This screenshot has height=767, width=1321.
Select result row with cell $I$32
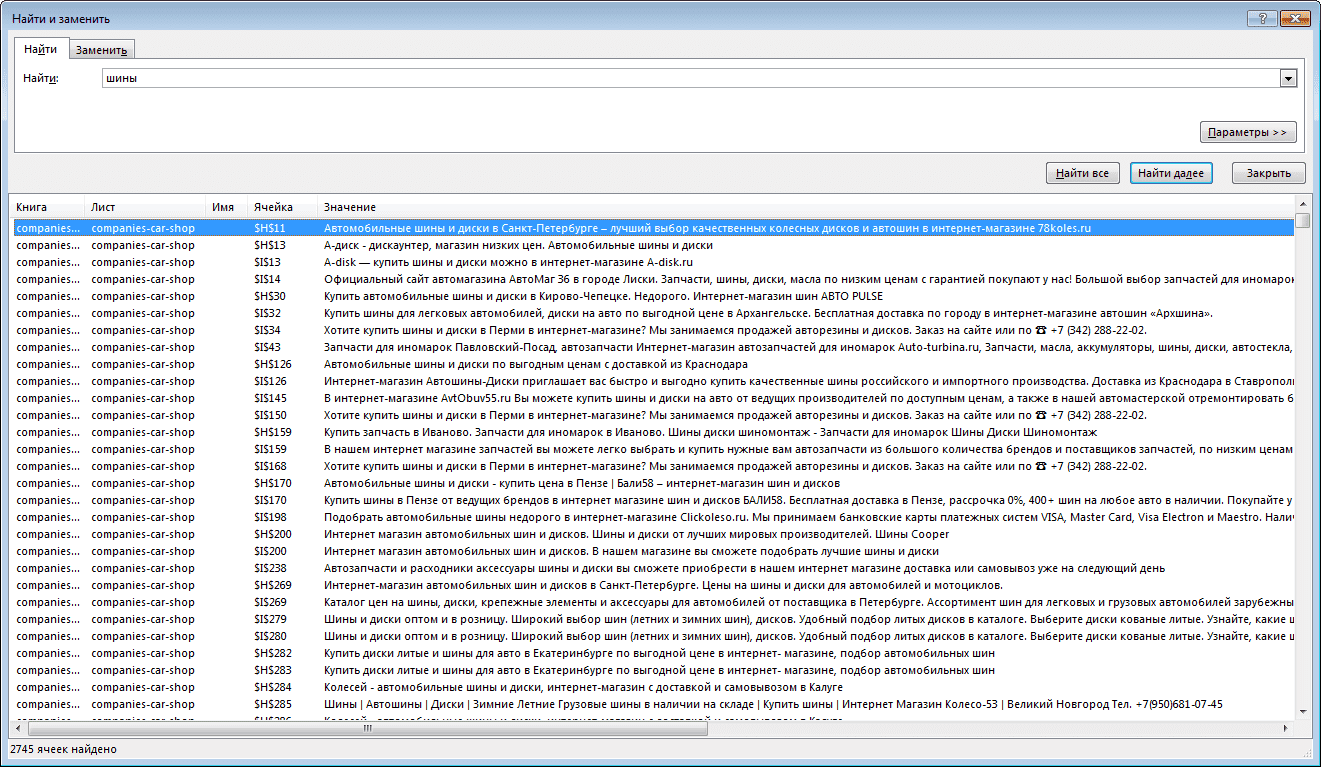[x=653, y=313]
